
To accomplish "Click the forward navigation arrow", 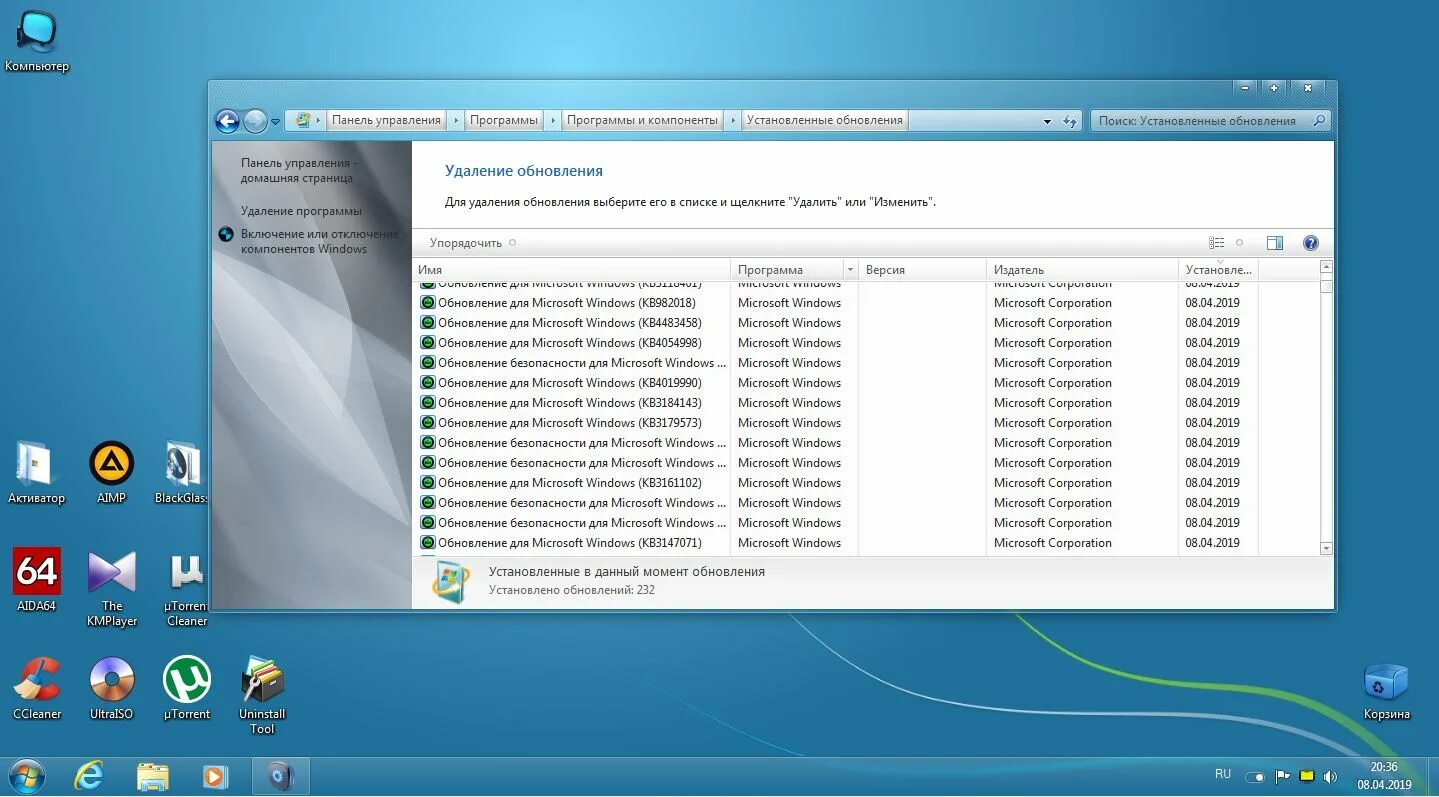I will click(x=255, y=121).
